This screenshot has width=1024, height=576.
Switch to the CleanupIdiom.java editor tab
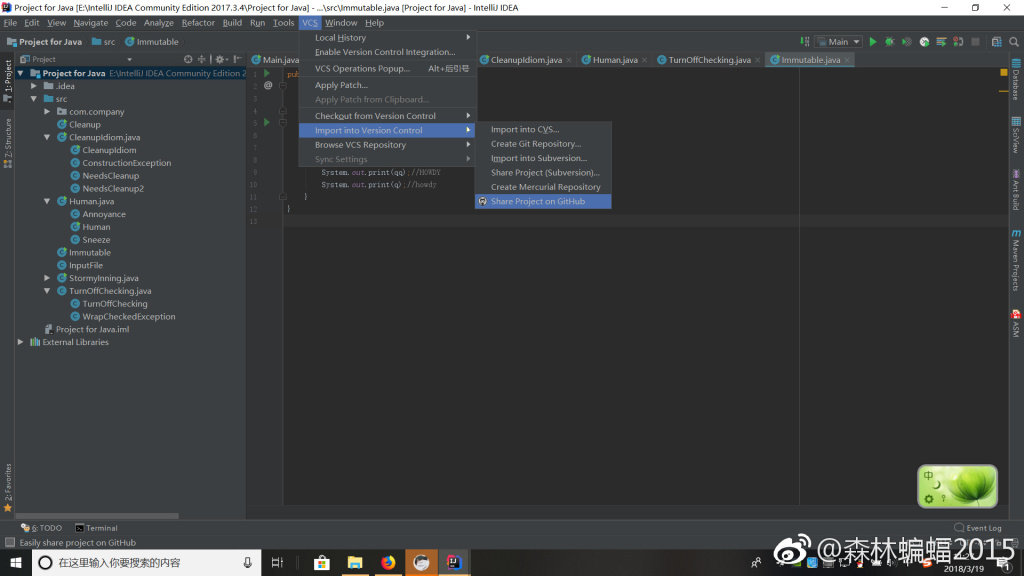click(526, 59)
